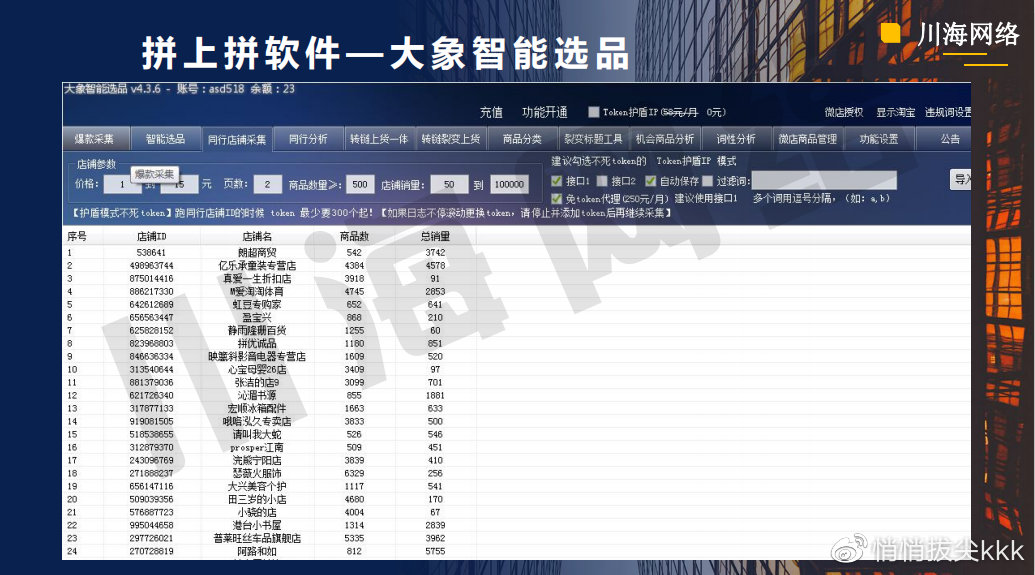Click the 店铺销量 maximum field showing 100000

tap(509, 184)
